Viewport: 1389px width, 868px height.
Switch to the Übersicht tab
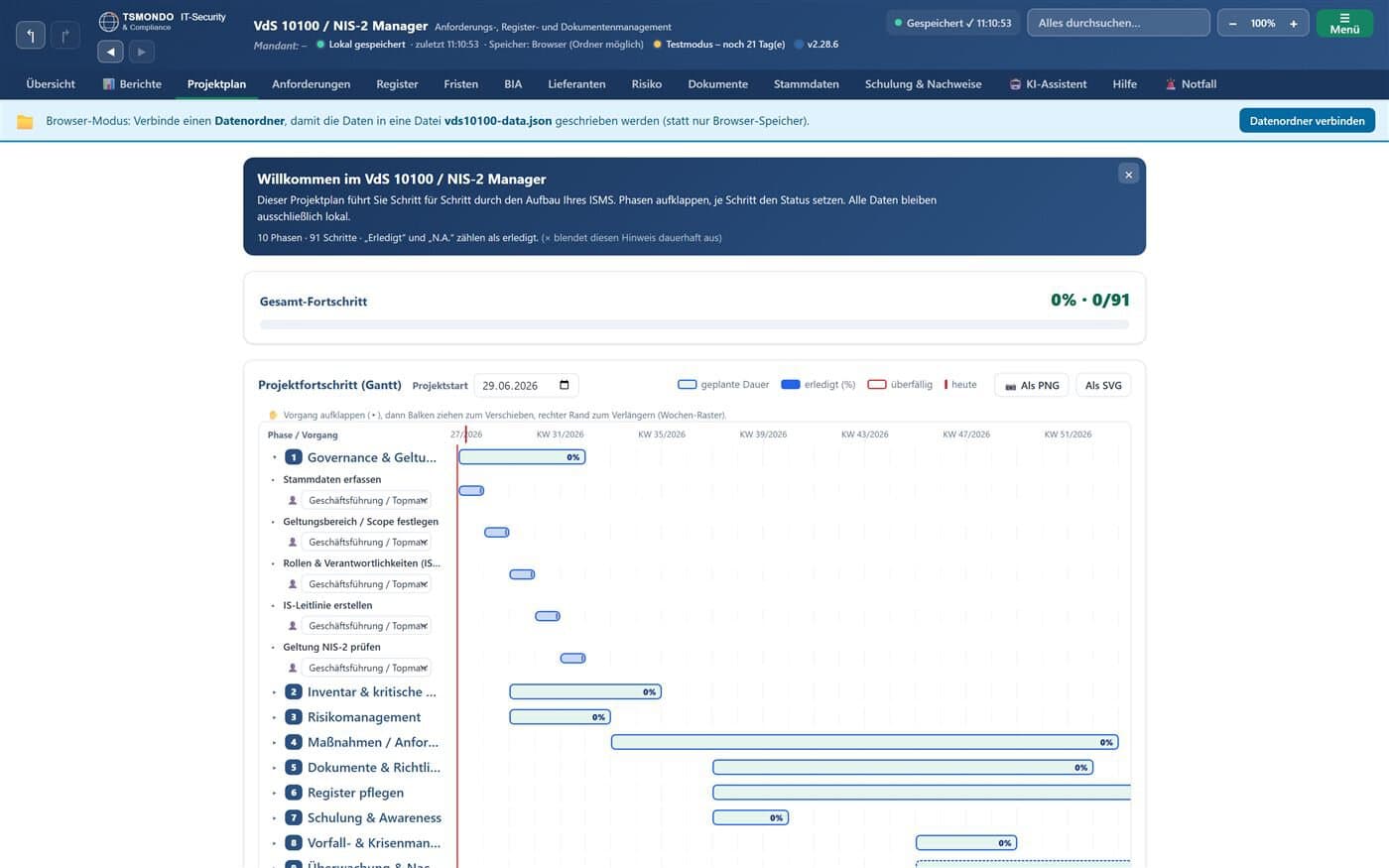(51, 84)
